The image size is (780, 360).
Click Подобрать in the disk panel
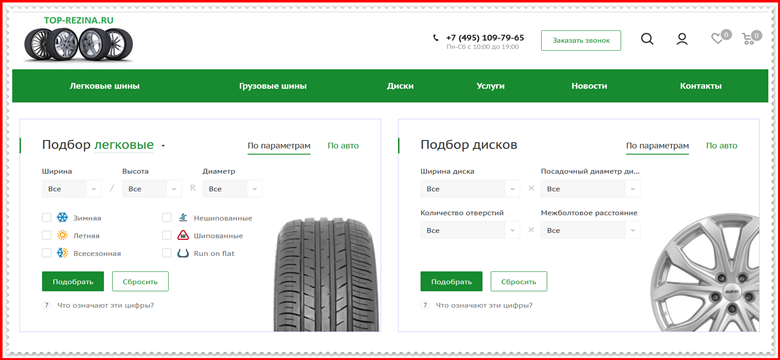tap(452, 281)
